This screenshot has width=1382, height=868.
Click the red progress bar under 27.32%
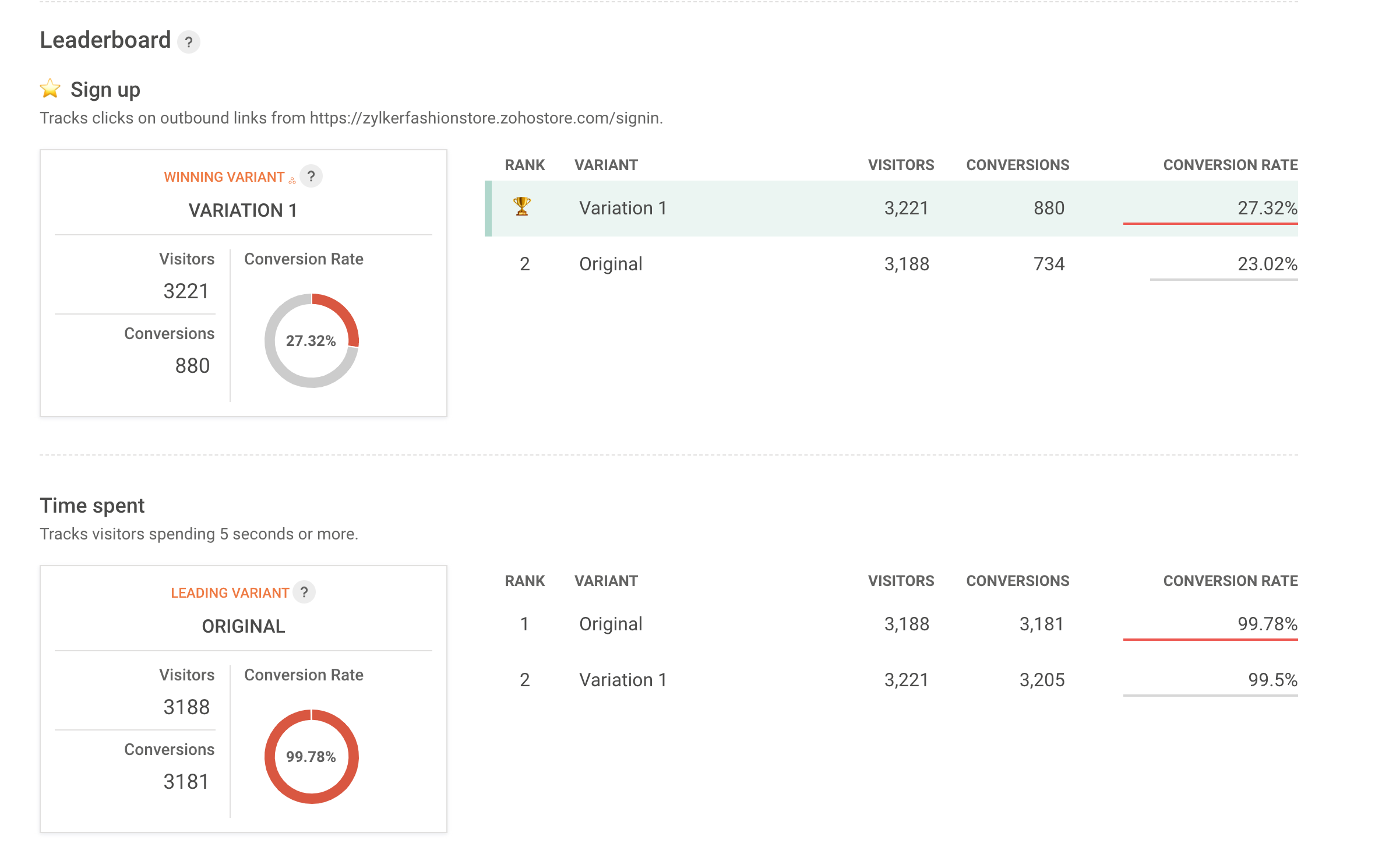click(1210, 223)
